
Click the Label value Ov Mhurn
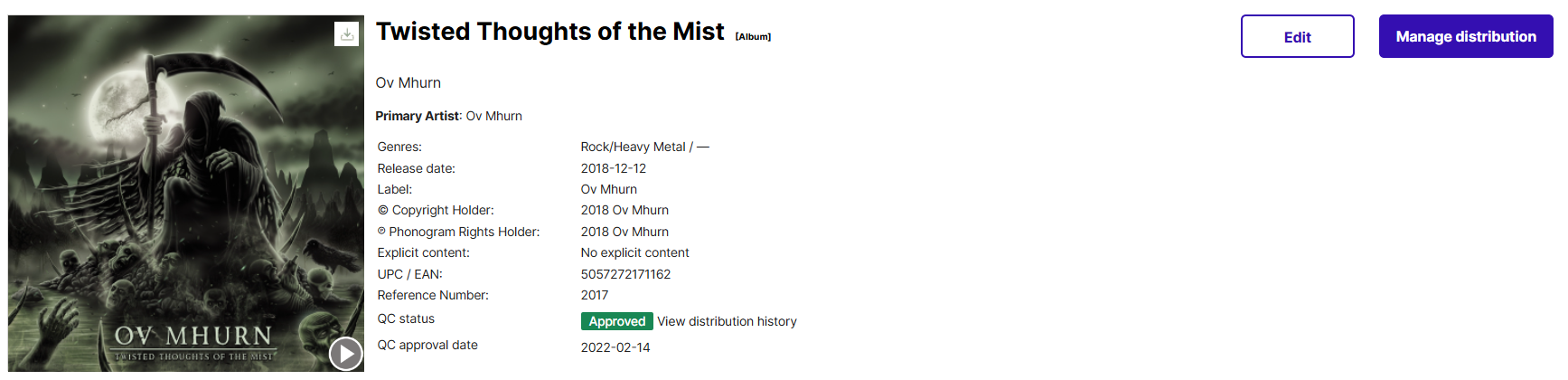(x=609, y=189)
